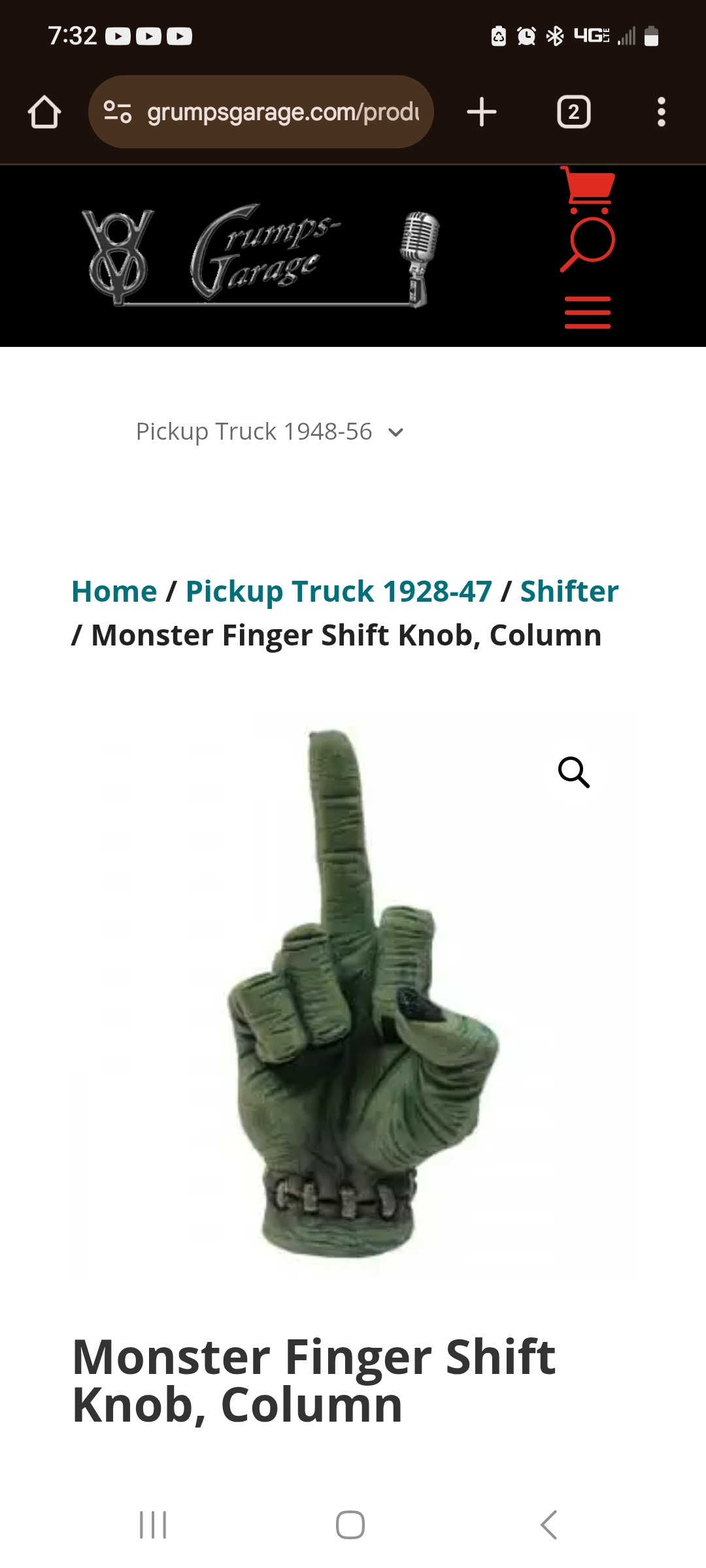Viewport: 706px width, 1568px height.
Task: Tap the red site search magnifier
Action: tap(588, 245)
